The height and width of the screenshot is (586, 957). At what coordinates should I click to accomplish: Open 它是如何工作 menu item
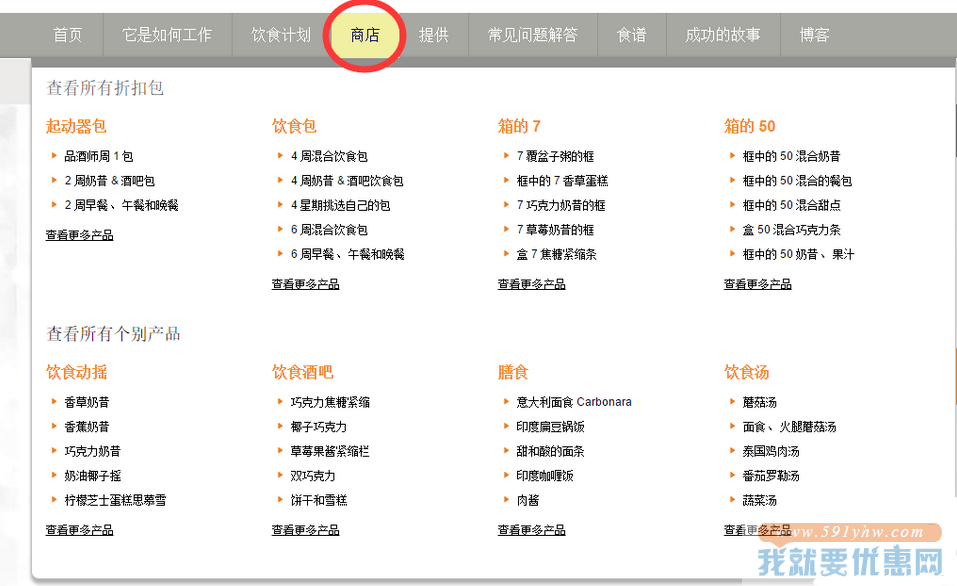pos(167,35)
